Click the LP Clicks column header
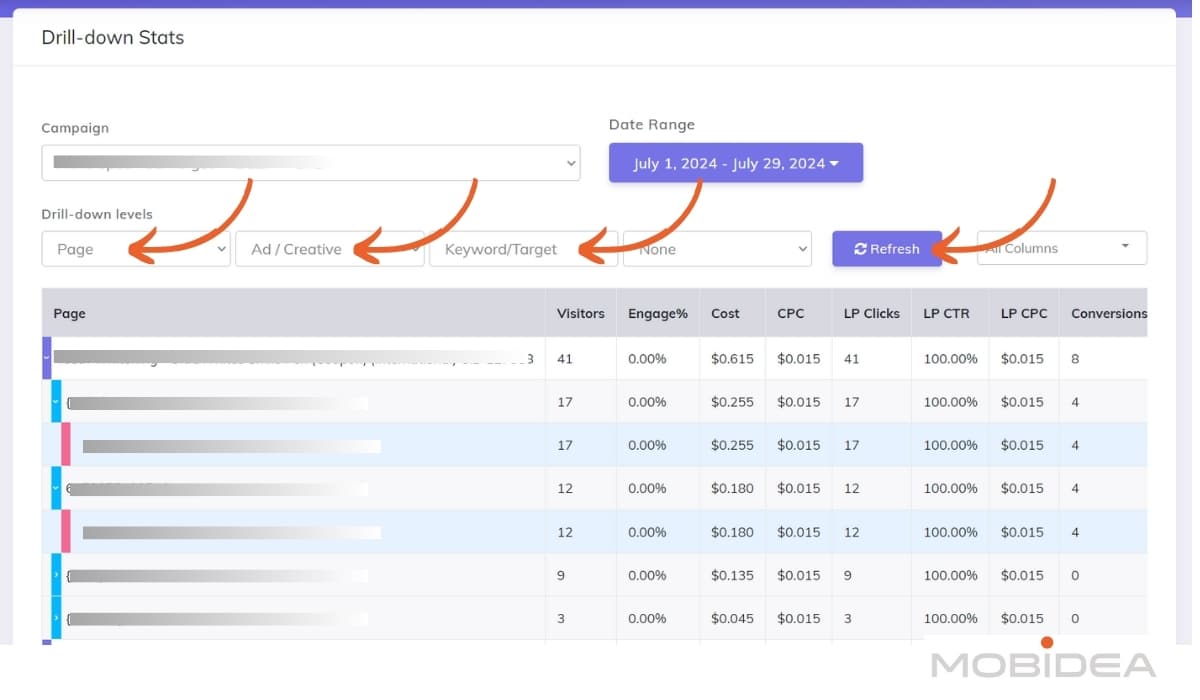 pos(871,313)
